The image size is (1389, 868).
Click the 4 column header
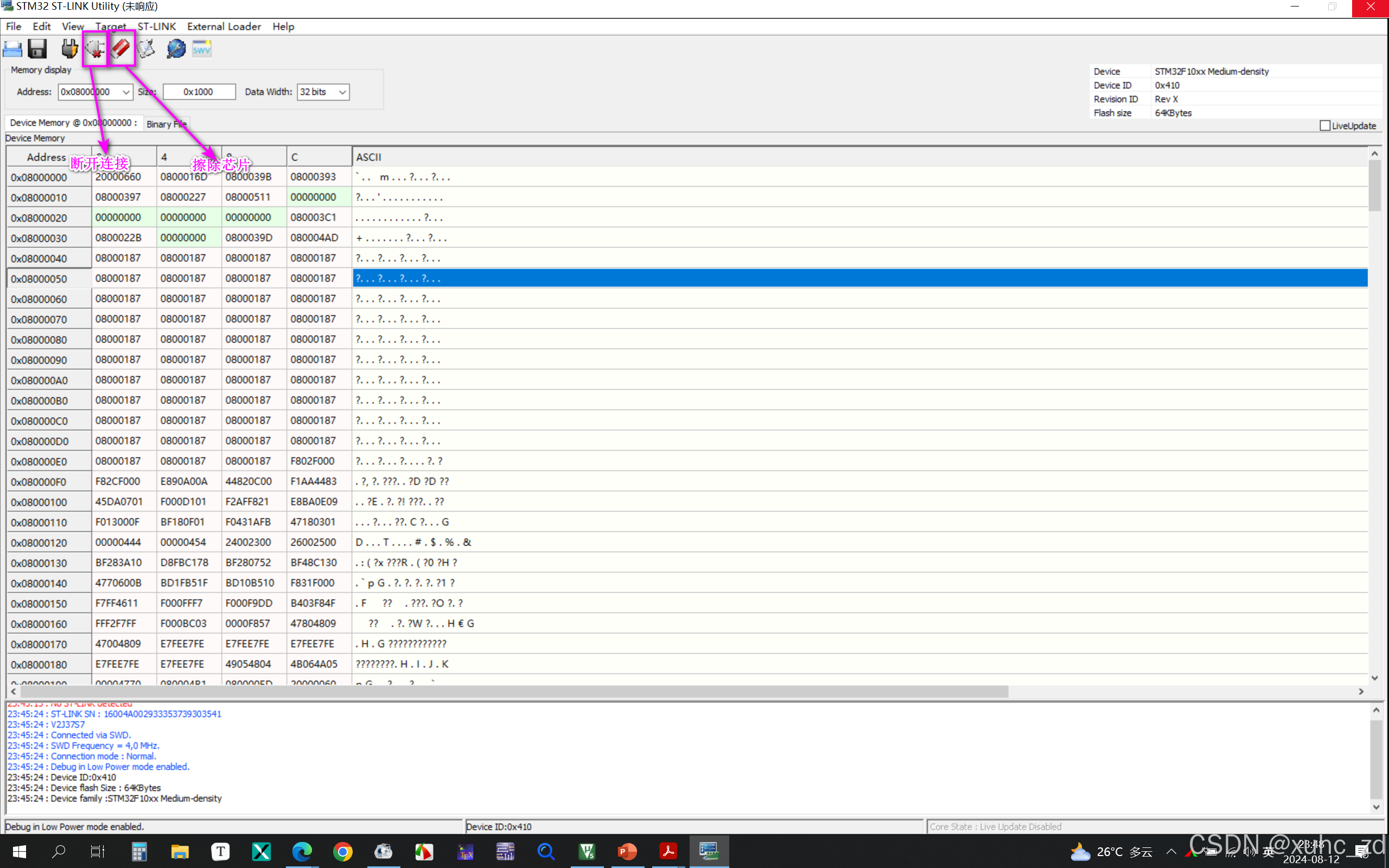click(189, 157)
